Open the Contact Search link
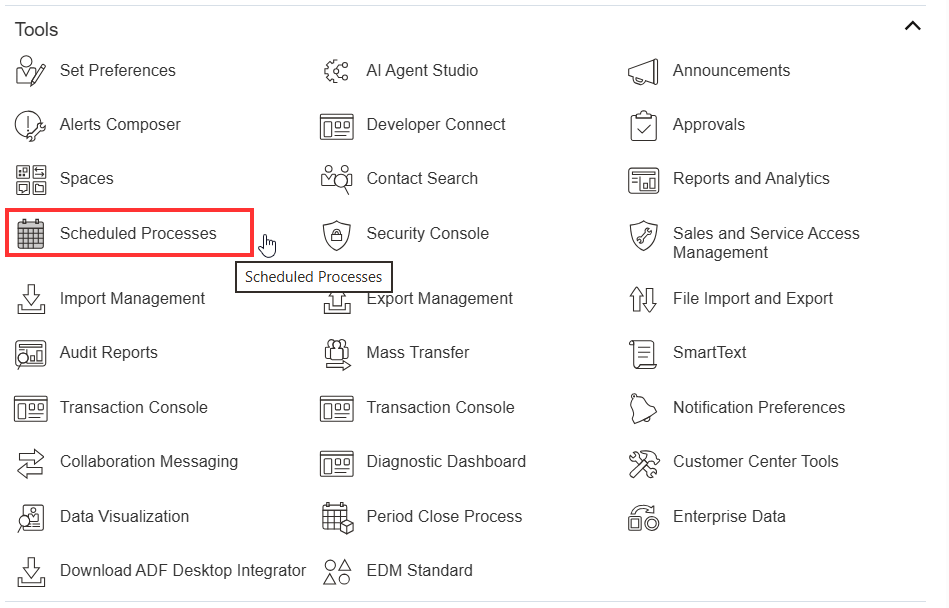Image resolution: width=949 pixels, height=608 pixels. coord(422,179)
